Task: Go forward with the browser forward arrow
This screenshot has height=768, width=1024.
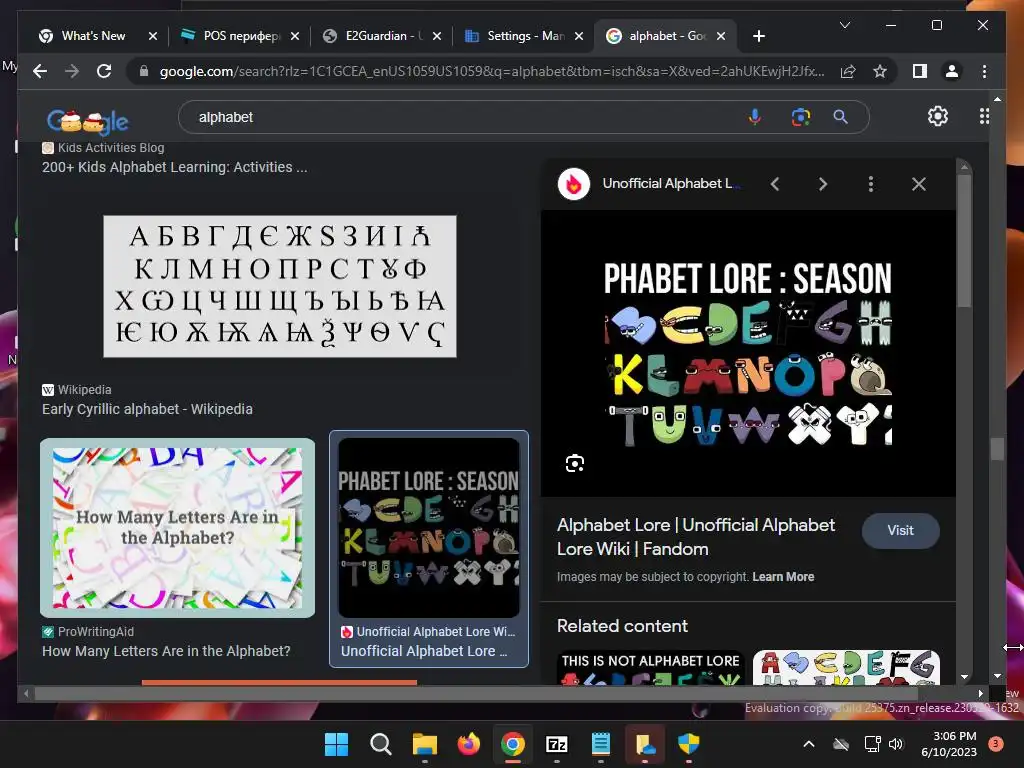Action: coord(72,71)
